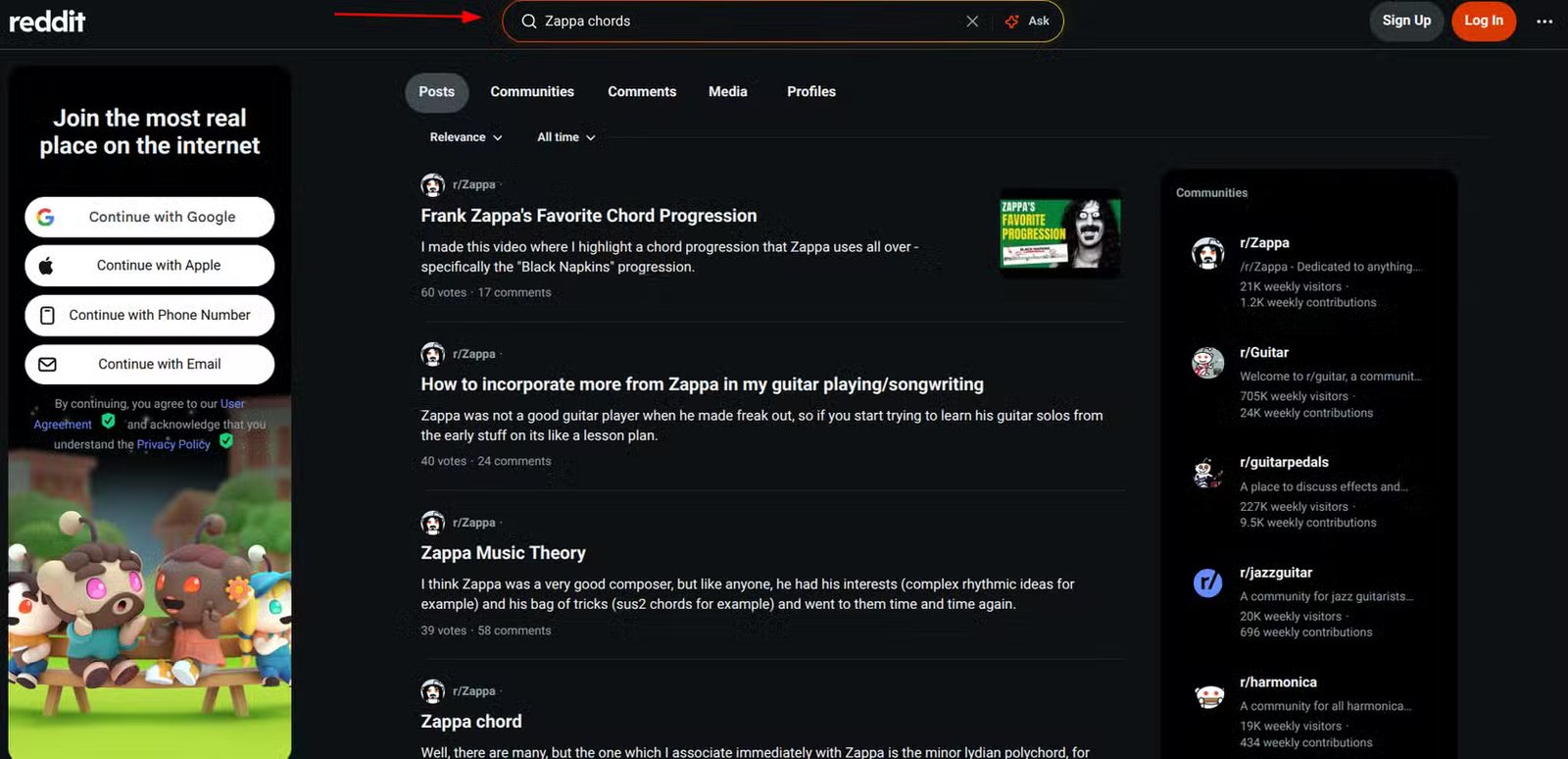Click the Log In button
Image resolution: width=1568 pixels, height=759 pixels.
tap(1484, 21)
